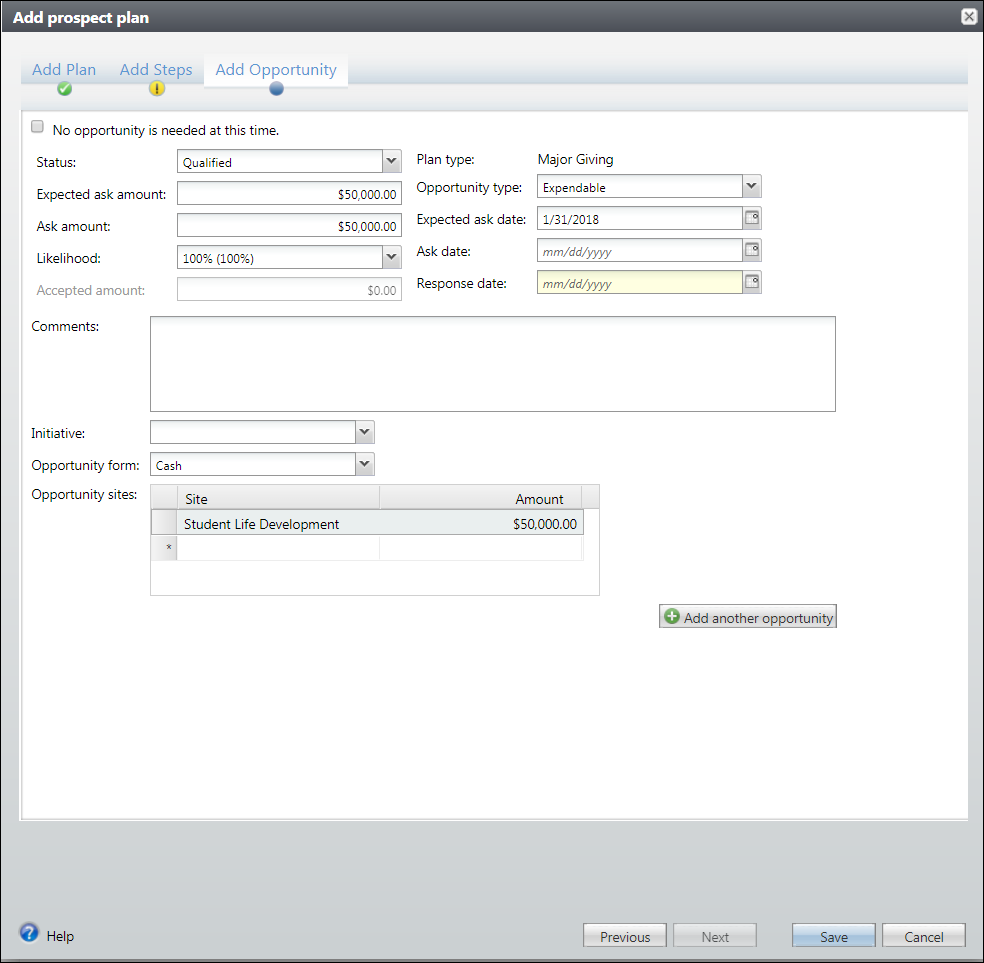984x963 pixels.
Task: Click the empty Ask date field
Action: click(x=640, y=250)
